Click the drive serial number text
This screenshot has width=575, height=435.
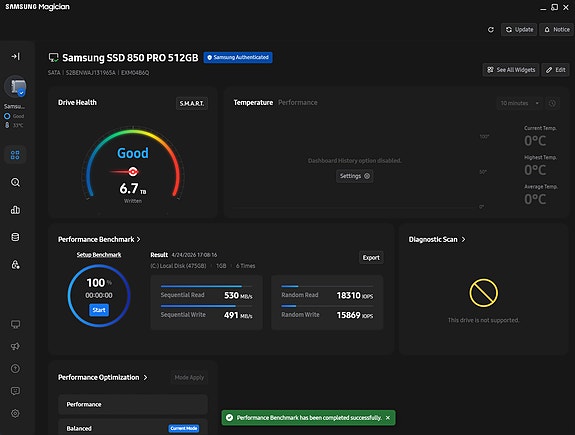(91, 73)
